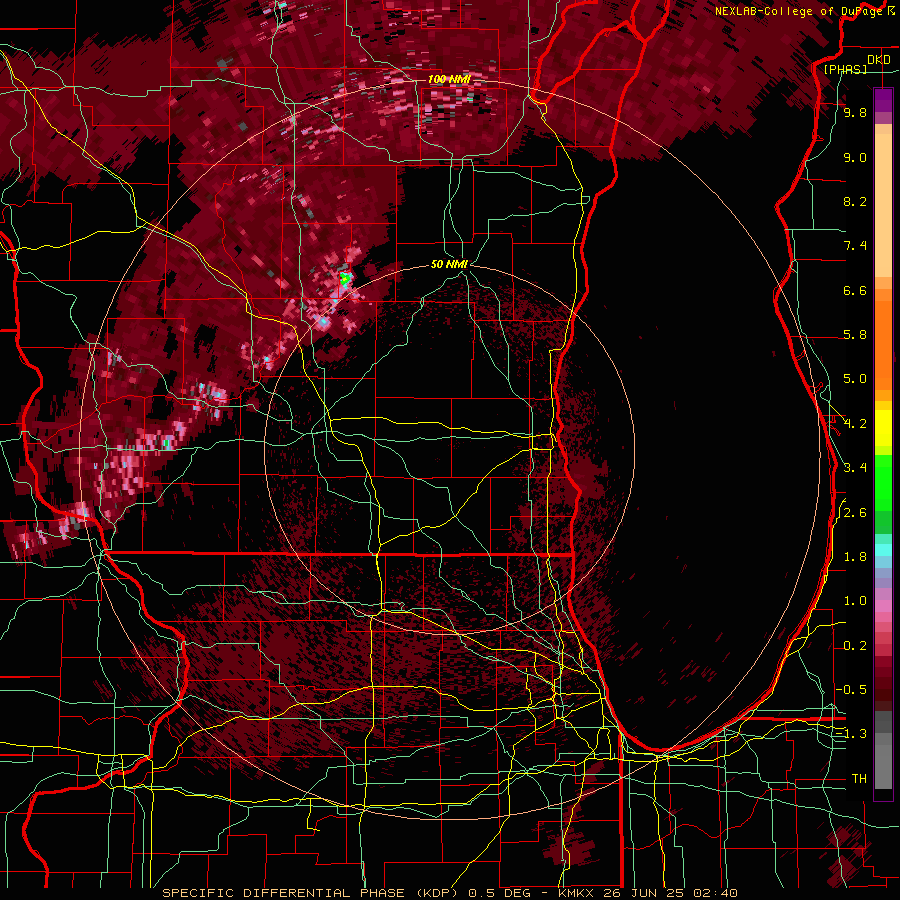
Task: Click the orange segment of the color bar
Action: click(x=883, y=345)
